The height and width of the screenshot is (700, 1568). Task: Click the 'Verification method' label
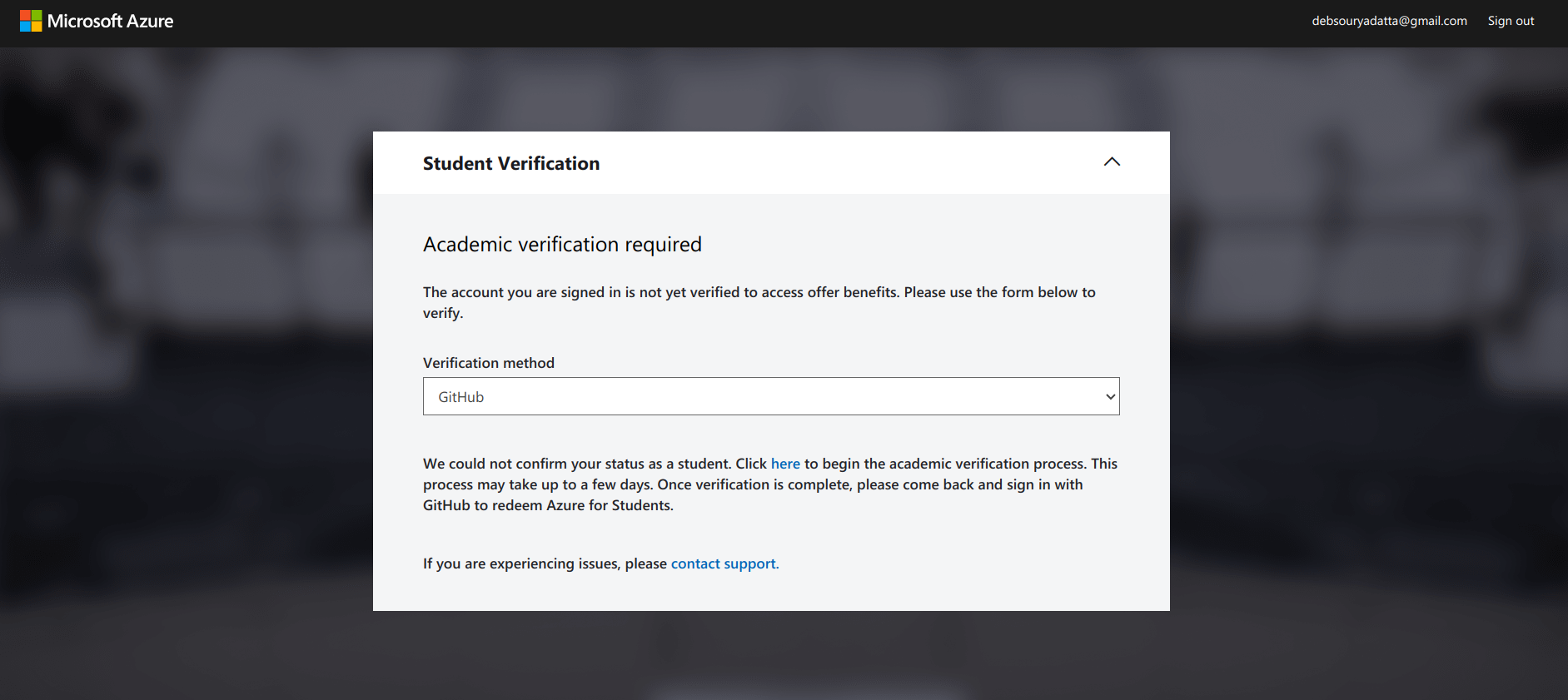pyautogui.click(x=489, y=363)
